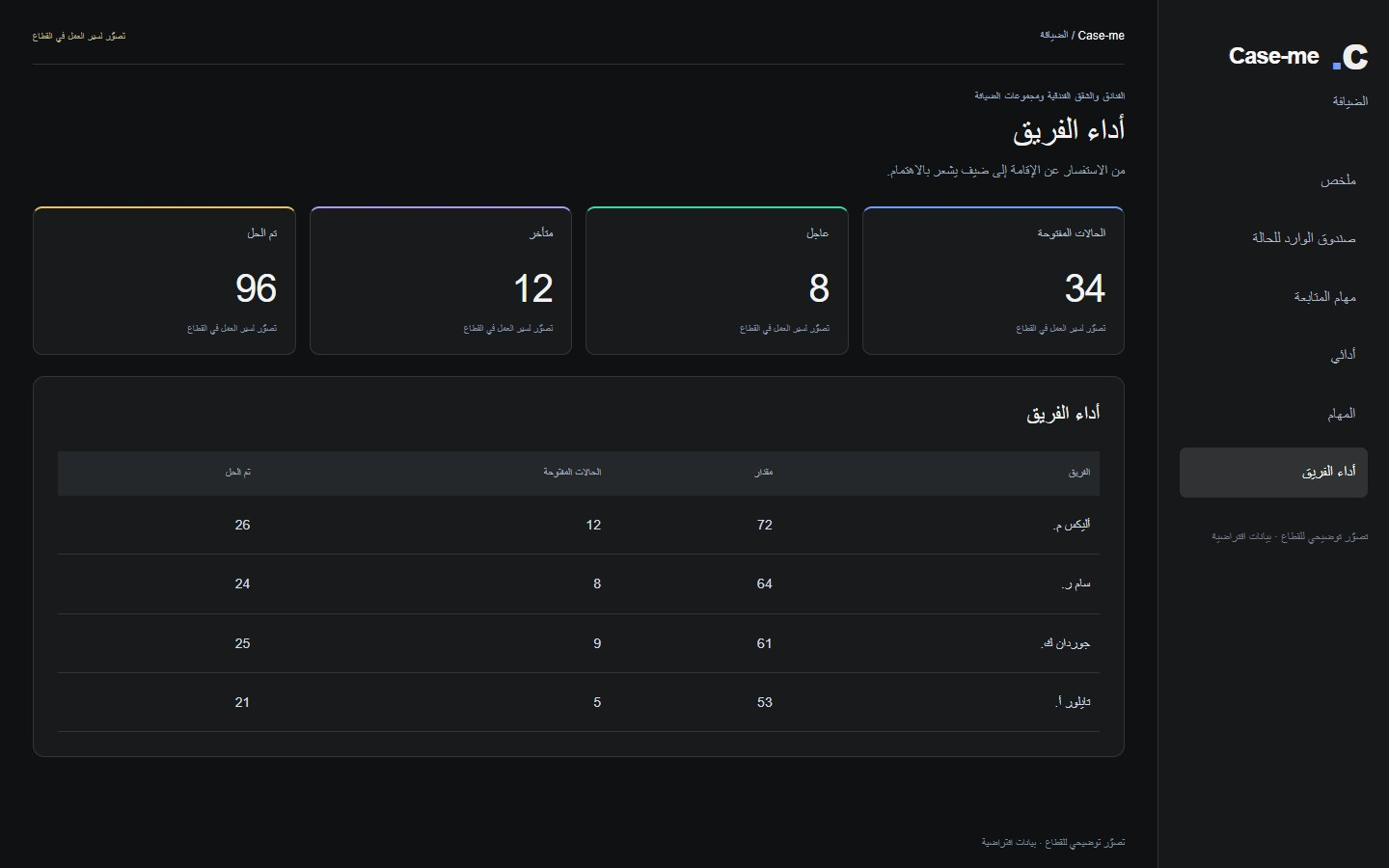Click the مقدار column header
Screen dimensions: 1389x868
point(763,473)
